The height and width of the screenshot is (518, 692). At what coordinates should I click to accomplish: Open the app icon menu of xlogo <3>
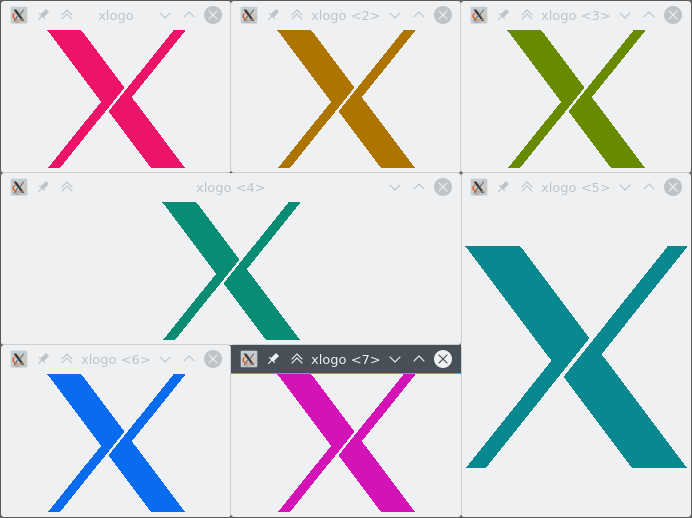(479, 15)
